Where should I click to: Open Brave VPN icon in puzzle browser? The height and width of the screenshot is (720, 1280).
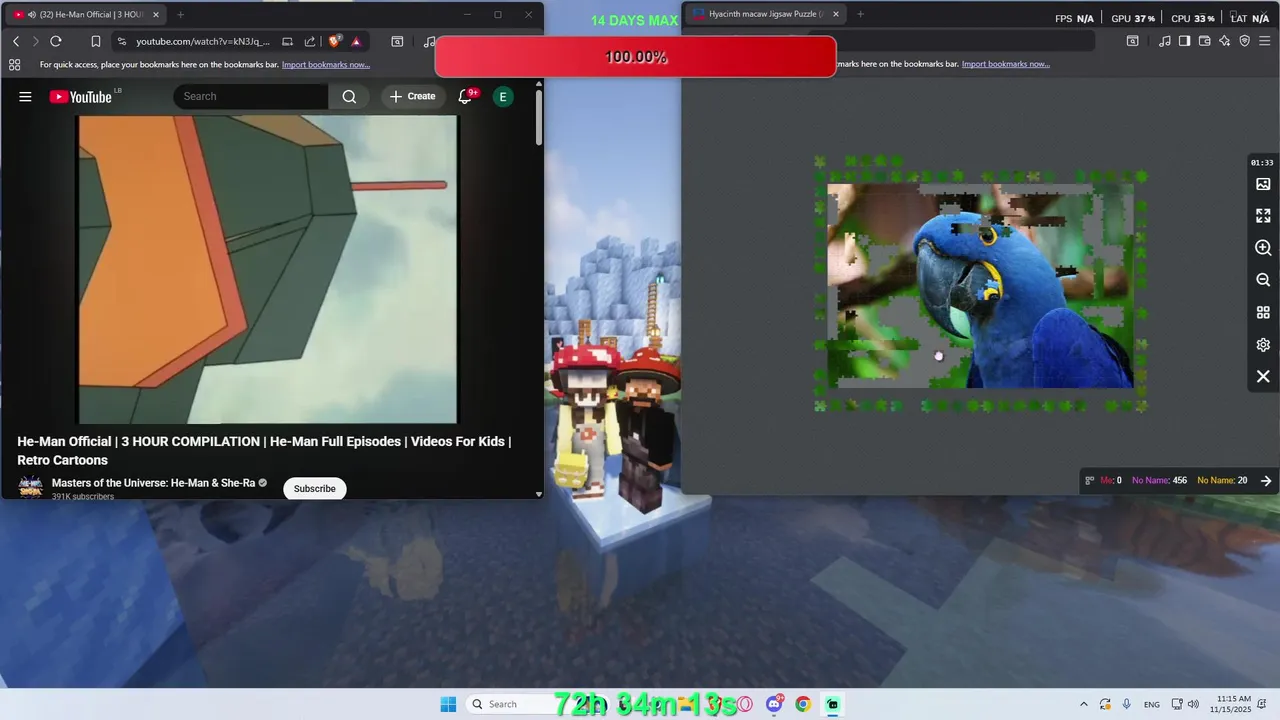(x=1245, y=41)
